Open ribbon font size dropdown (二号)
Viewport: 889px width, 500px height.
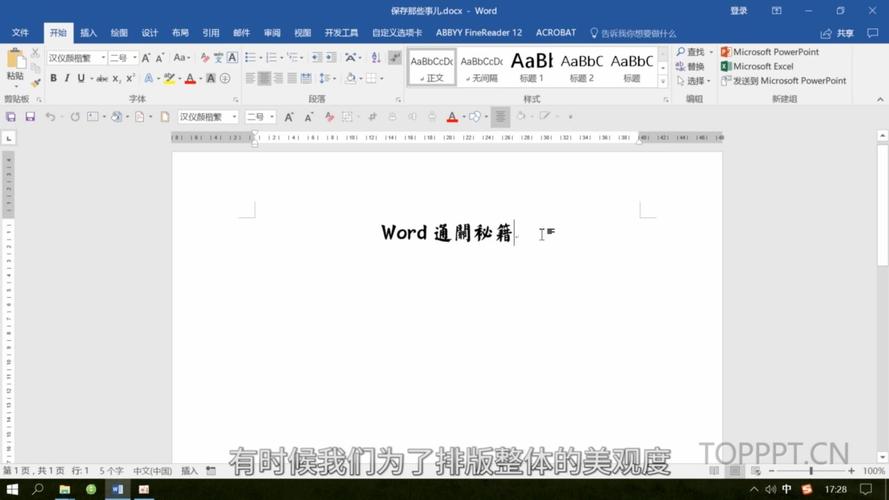pos(134,58)
